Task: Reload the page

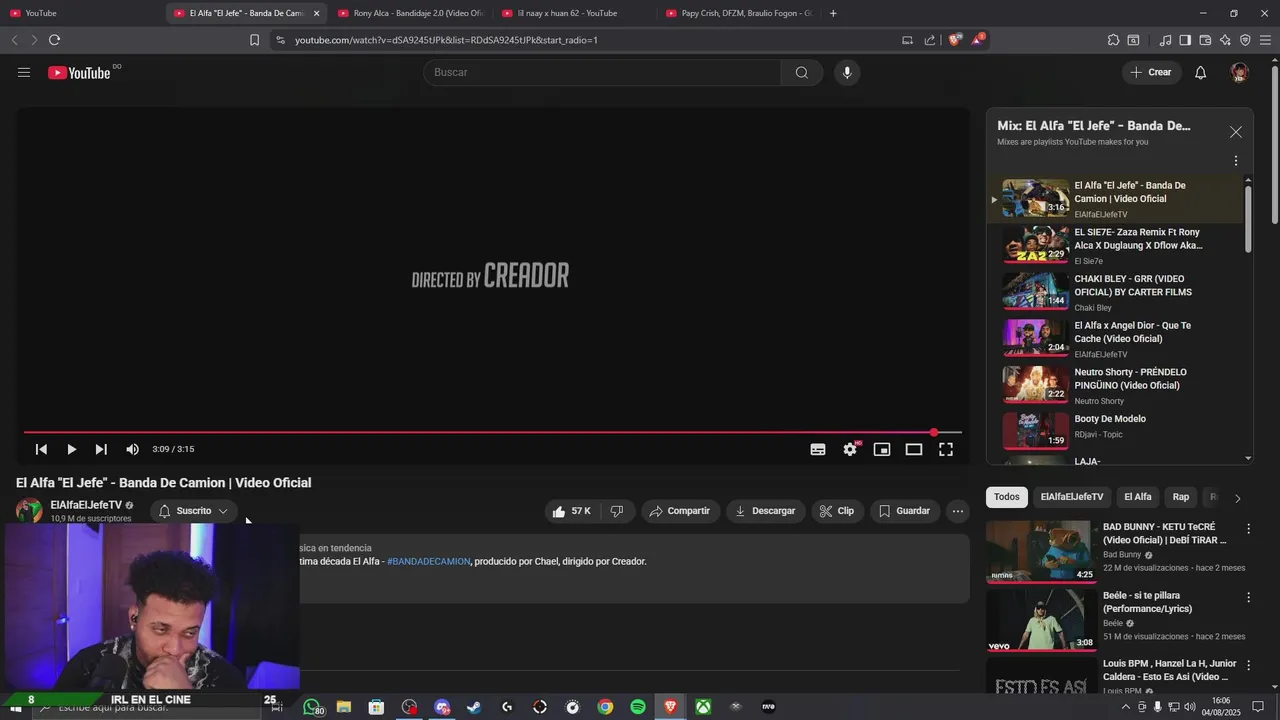Action: (x=54, y=40)
